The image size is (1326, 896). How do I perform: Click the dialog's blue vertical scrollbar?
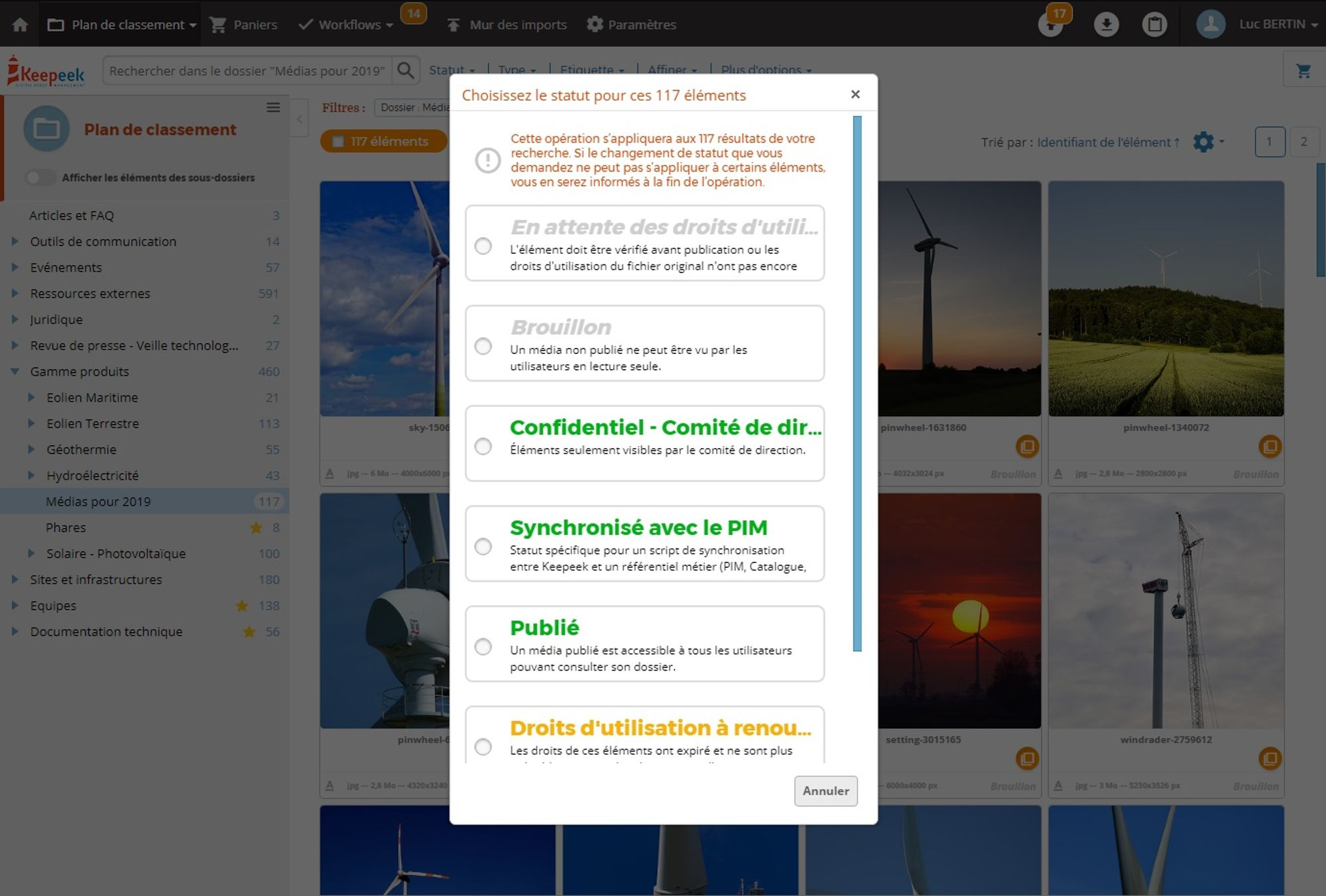pyautogui.click(x=857, y=383)
